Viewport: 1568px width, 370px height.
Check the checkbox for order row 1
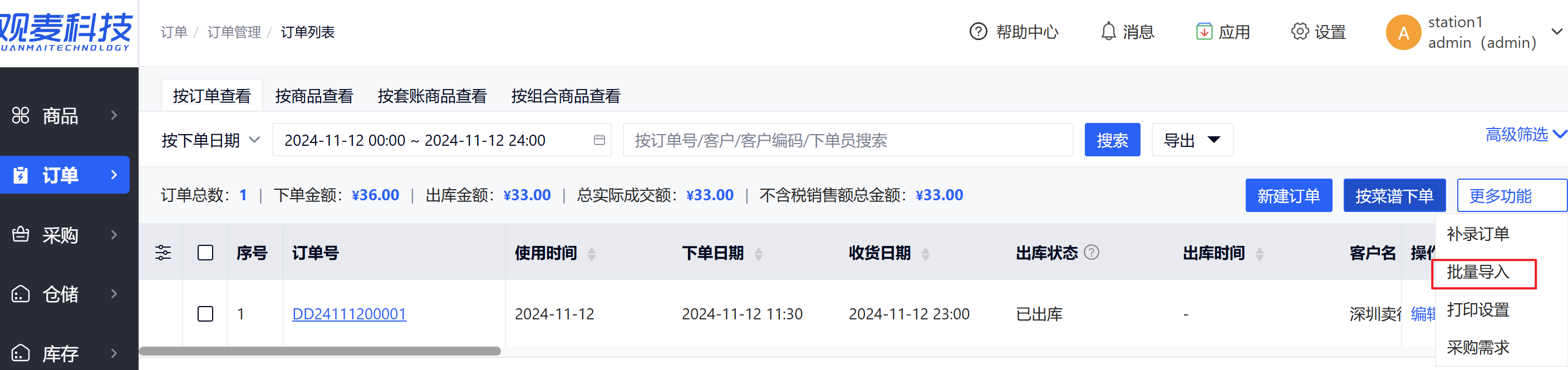coord(205,314)
